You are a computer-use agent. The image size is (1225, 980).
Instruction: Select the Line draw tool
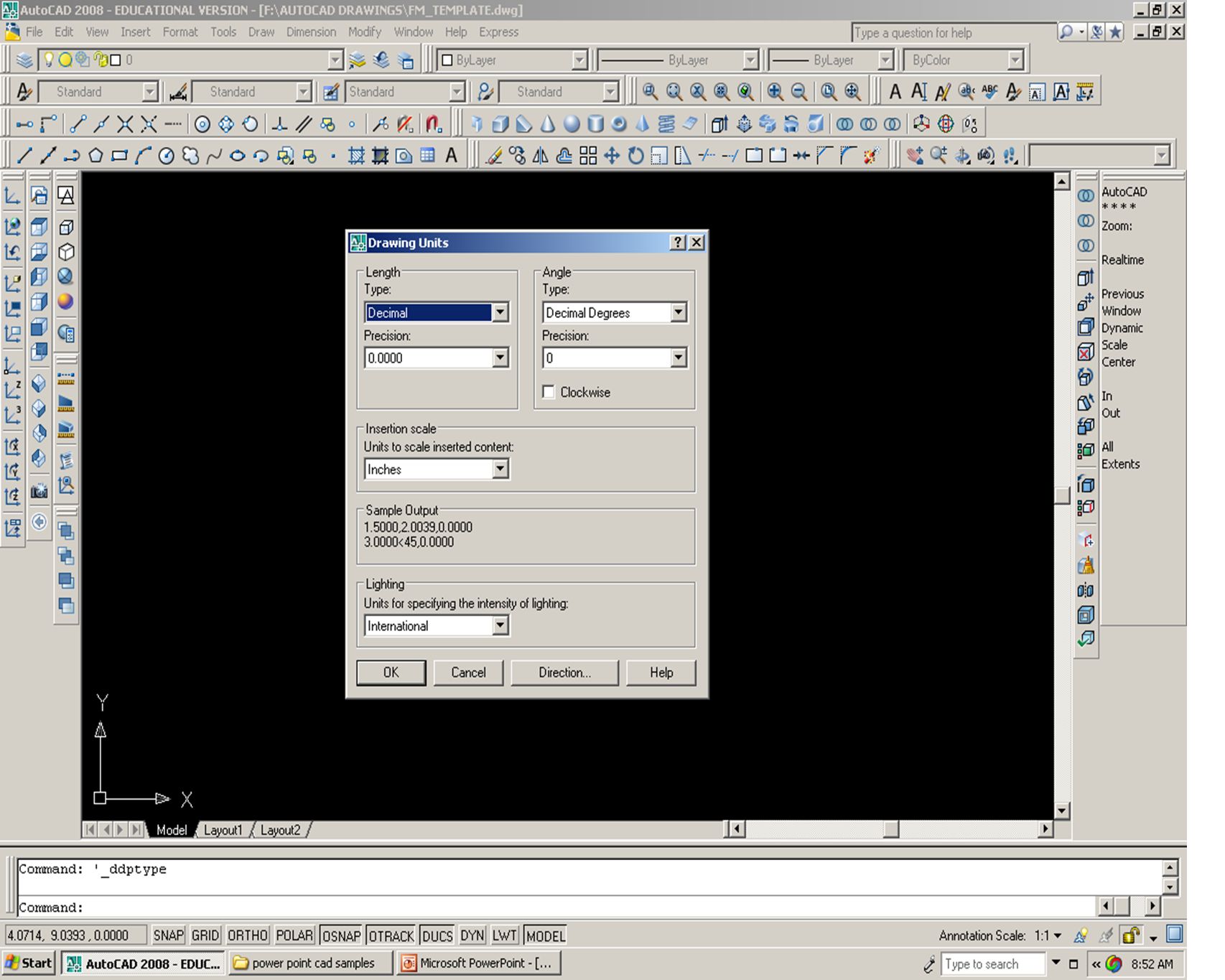pyautogui.click(x=24, y=155)
